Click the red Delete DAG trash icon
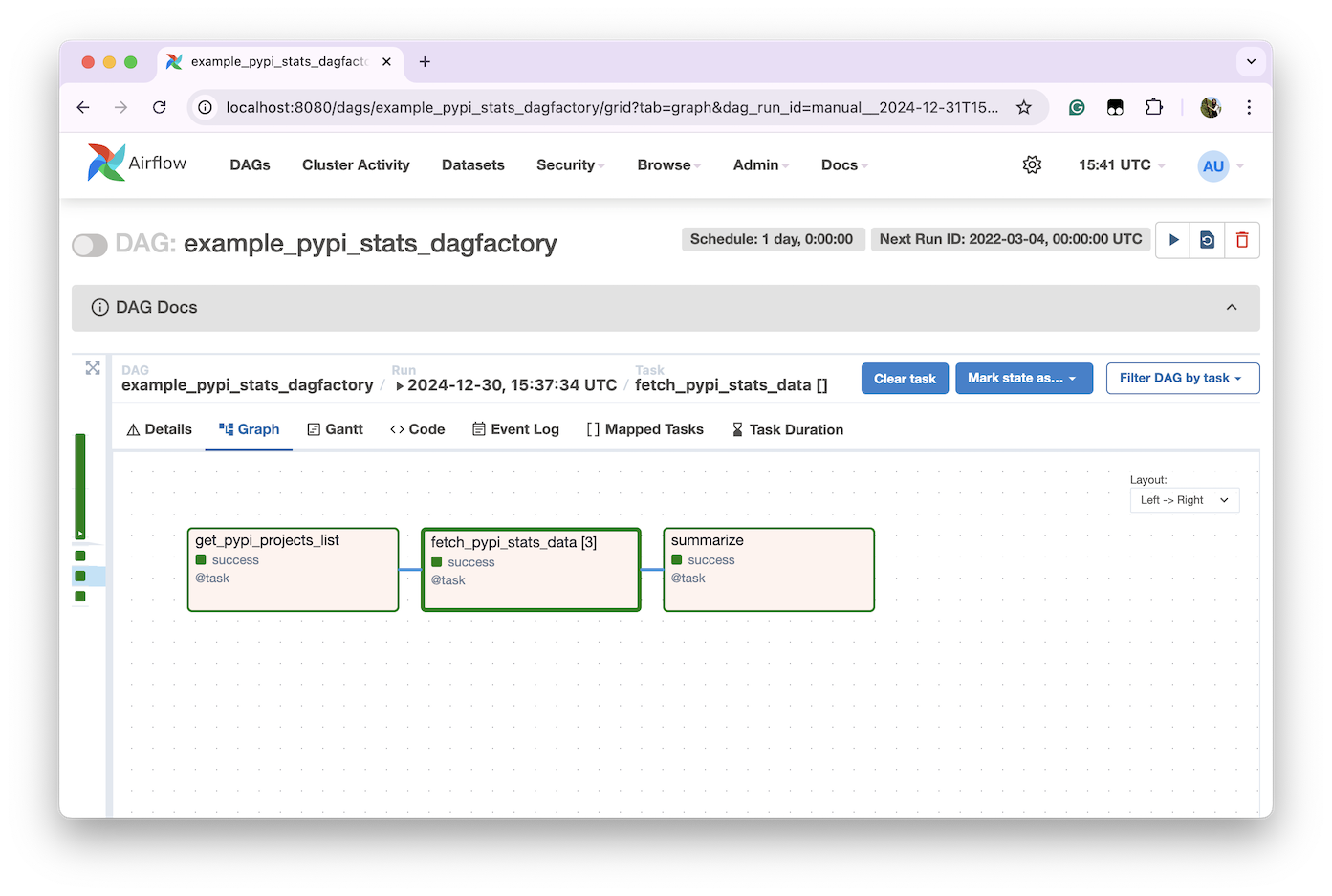Image resolution: width=1332 pixels, height=896 pixels. tap(1242, 240)
